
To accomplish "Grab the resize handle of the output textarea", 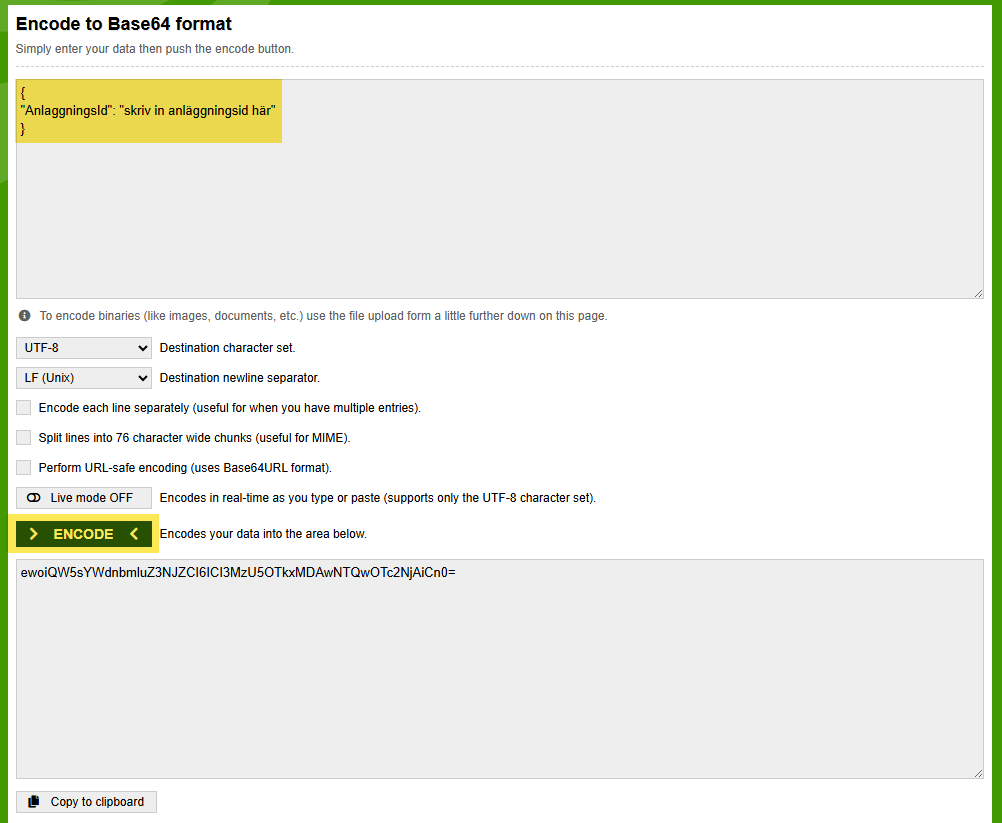I will [x=978, y=772].
